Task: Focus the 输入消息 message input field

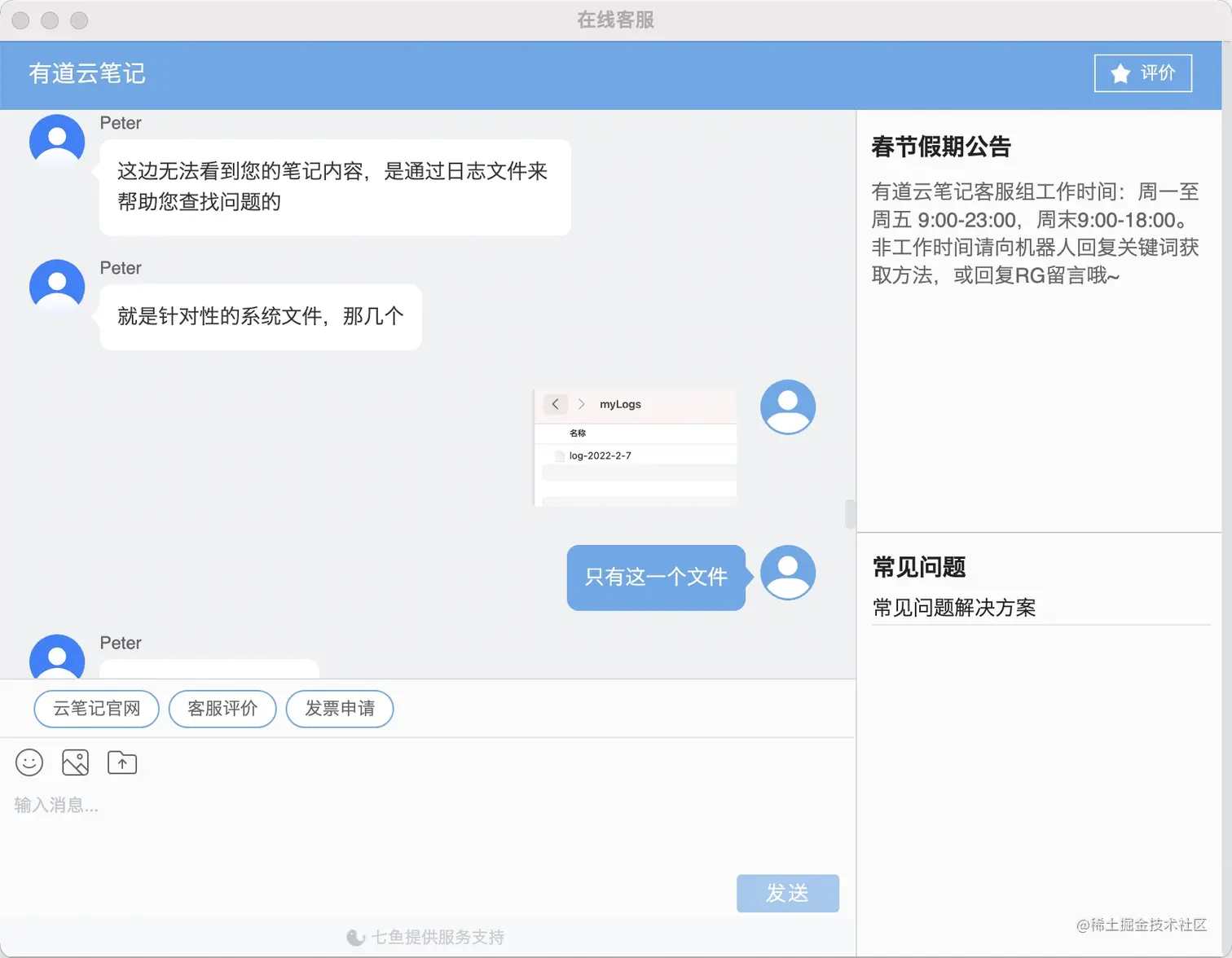Action: pos(427,827)
